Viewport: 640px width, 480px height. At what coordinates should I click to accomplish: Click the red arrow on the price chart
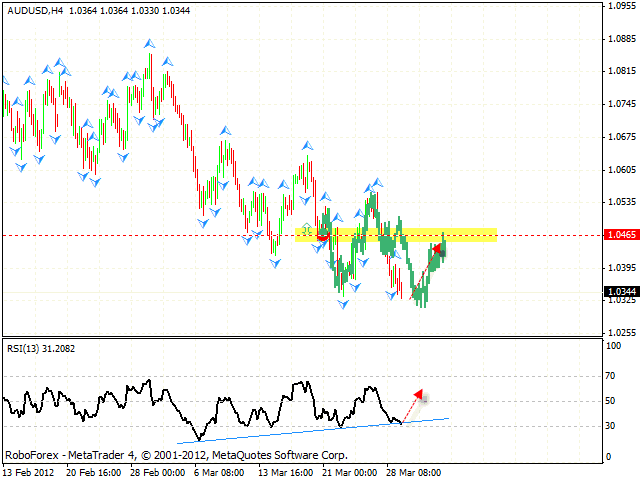click(437, 248)
